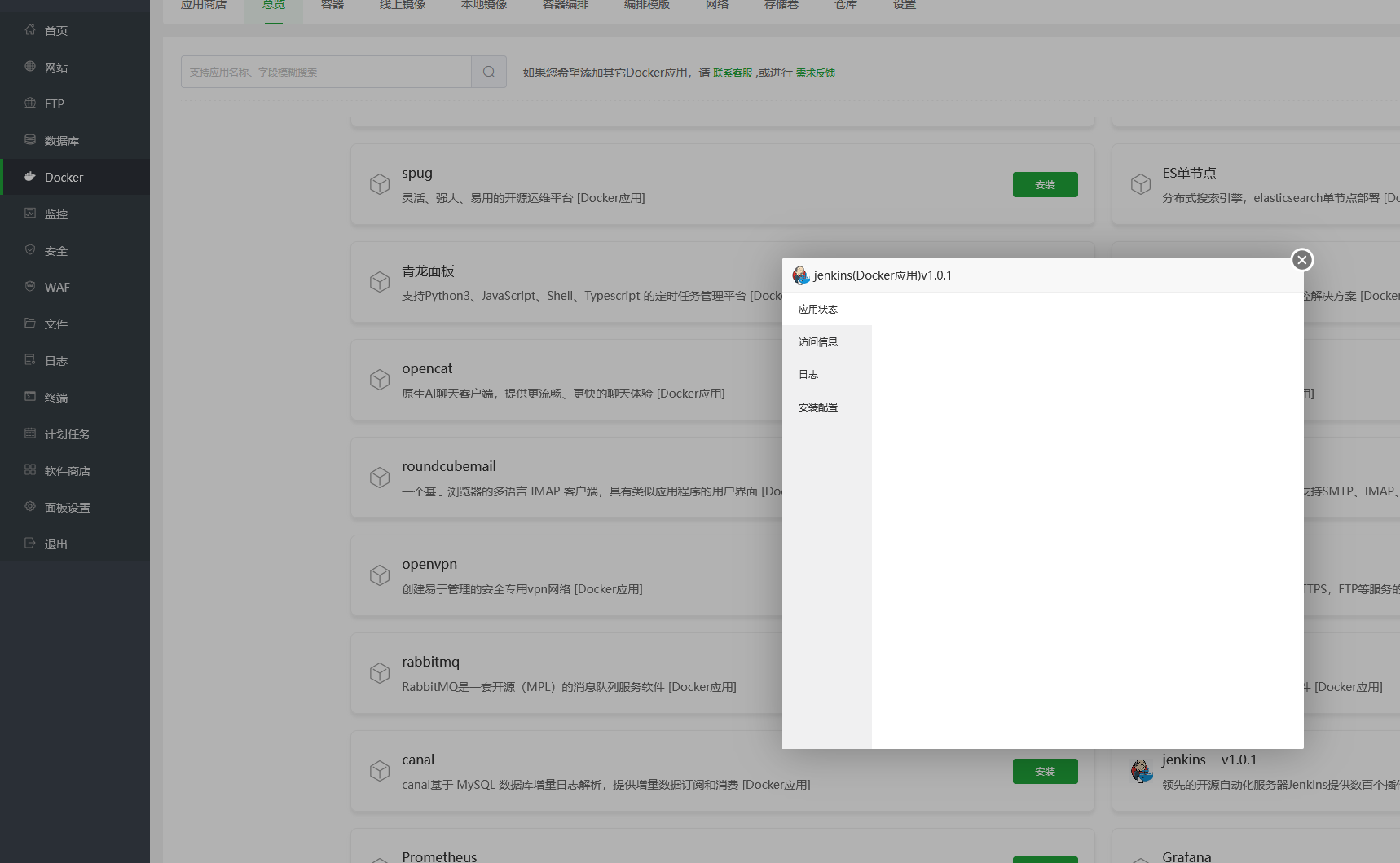
Task: Open the 软件商店 software store icon
Action: click(30, 470)
